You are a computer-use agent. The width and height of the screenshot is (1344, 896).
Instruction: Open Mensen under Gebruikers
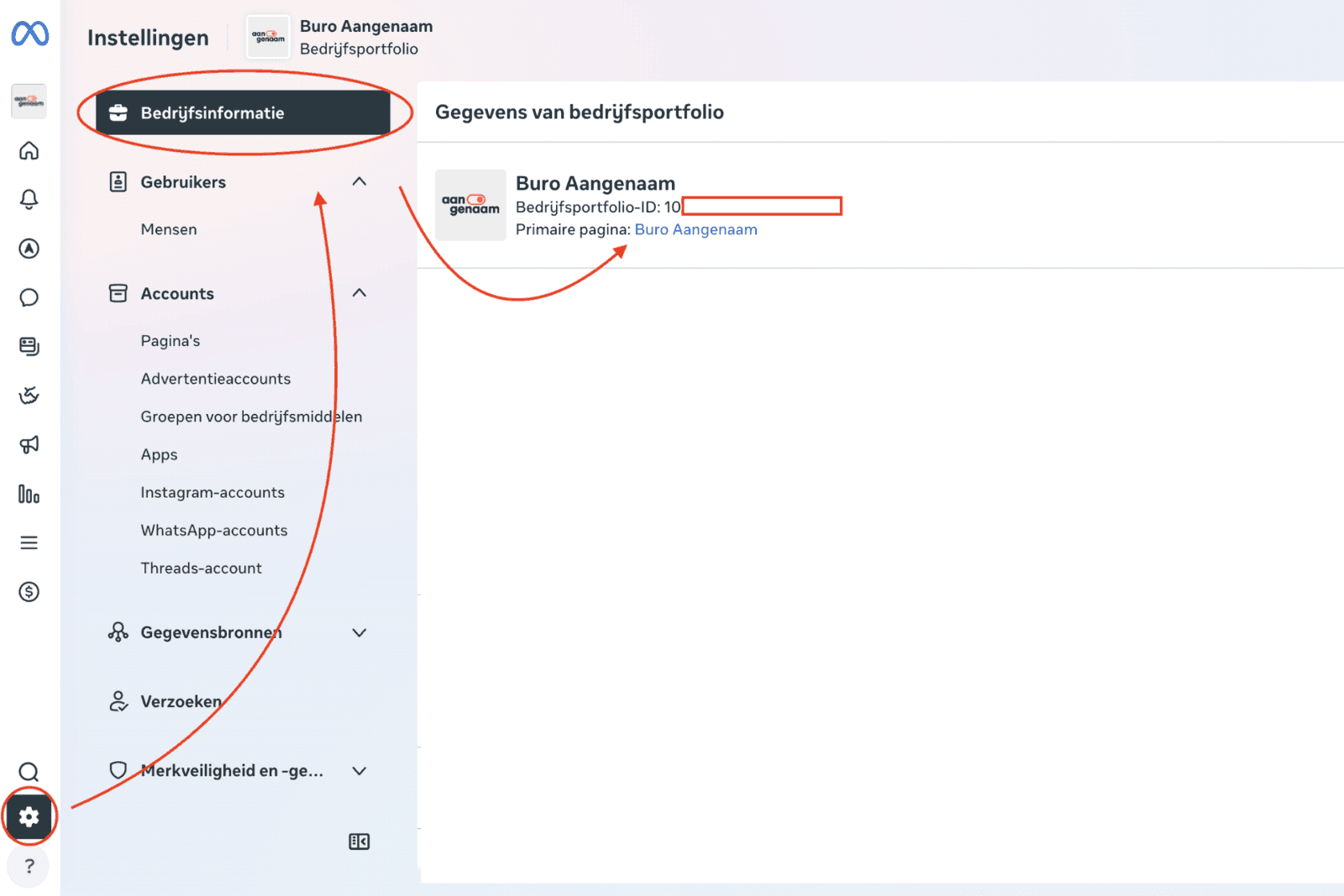click(169, 229)
